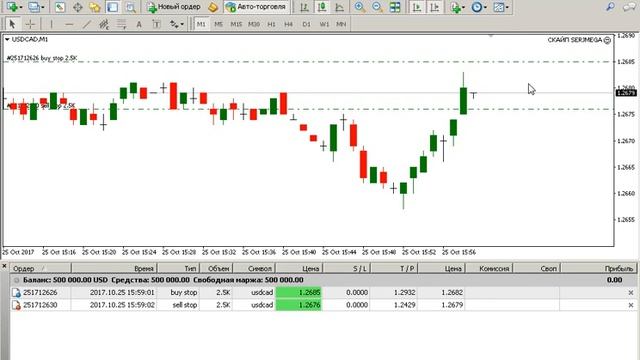Open the Navigator folder-star icon
This screenshot has width=640, height=360.
[95, 7]
